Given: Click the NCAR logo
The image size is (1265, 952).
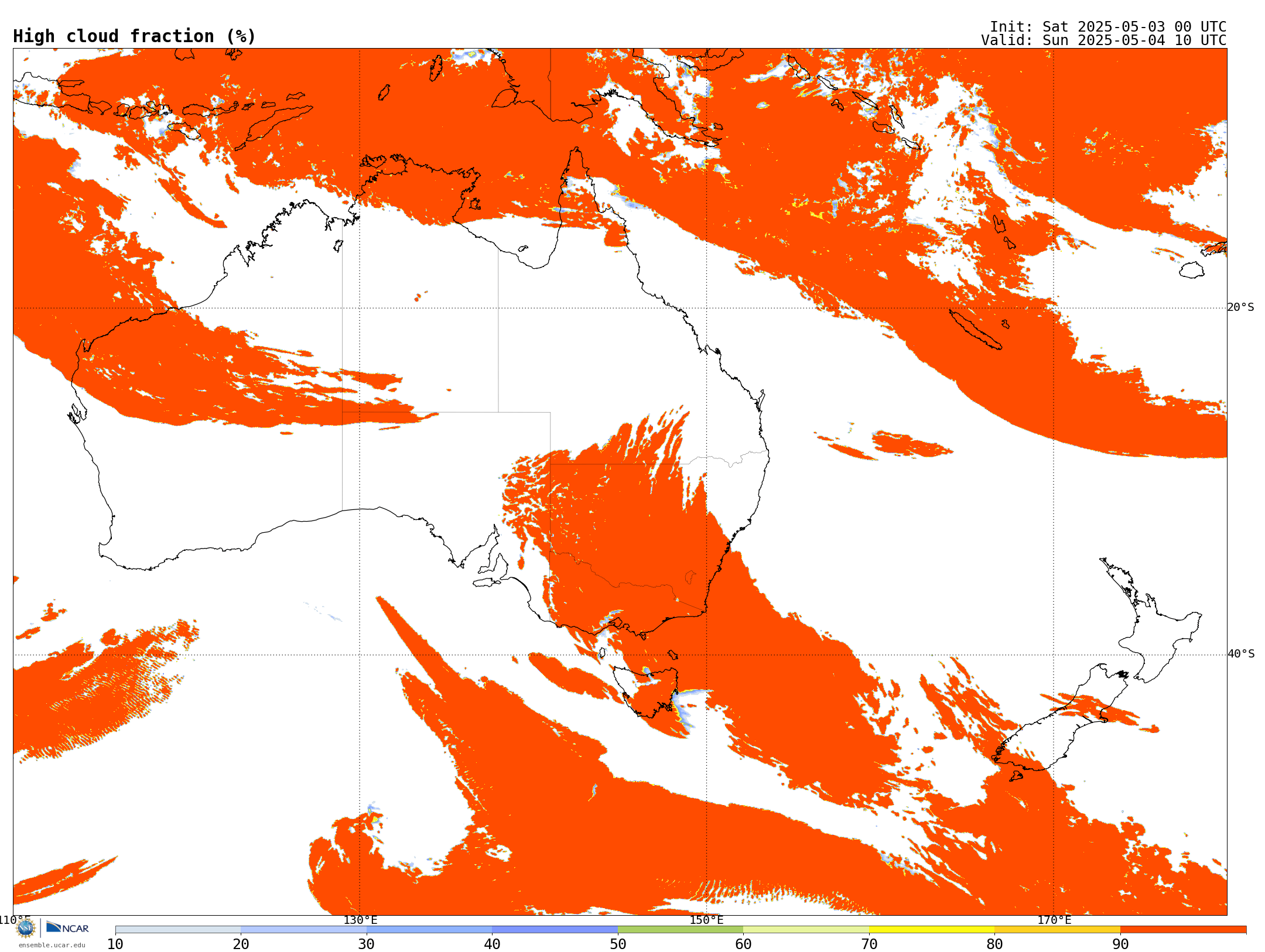Looking at the screenshot, I should [x=67, y=927].
